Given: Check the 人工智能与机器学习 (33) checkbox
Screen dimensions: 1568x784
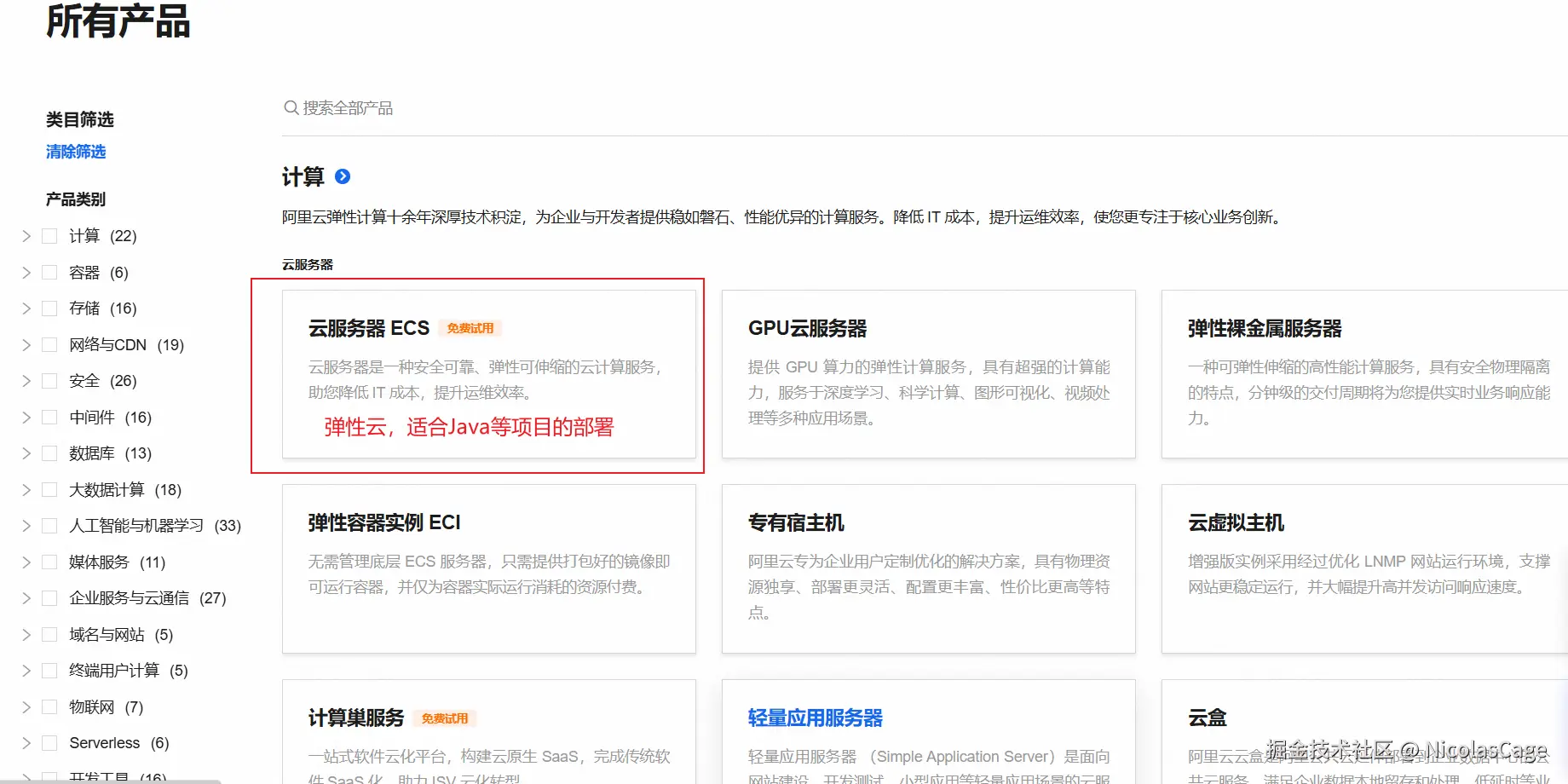Looking at the screenshot, I should click(49, 526).
